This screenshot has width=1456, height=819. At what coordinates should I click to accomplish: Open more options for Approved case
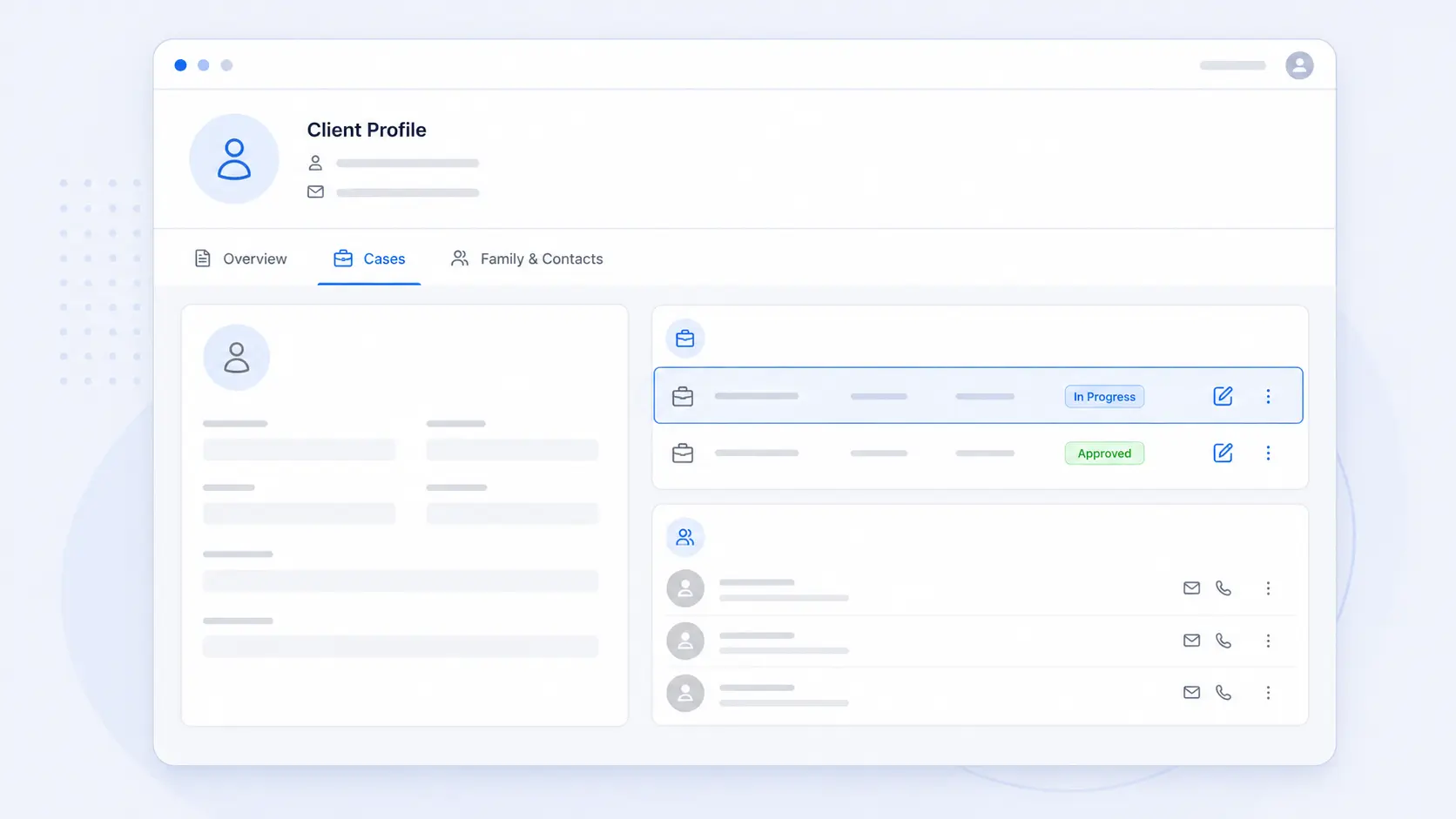coord(1268,453)
